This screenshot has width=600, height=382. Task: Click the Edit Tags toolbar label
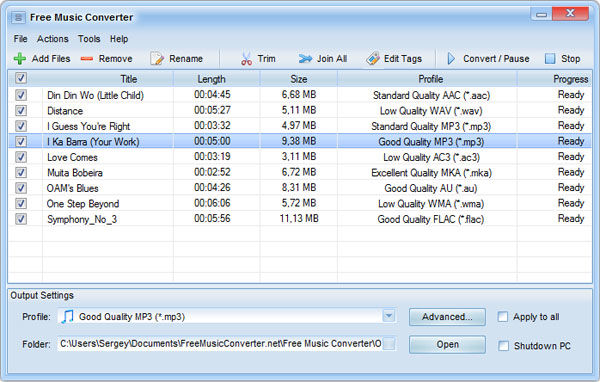403,59
